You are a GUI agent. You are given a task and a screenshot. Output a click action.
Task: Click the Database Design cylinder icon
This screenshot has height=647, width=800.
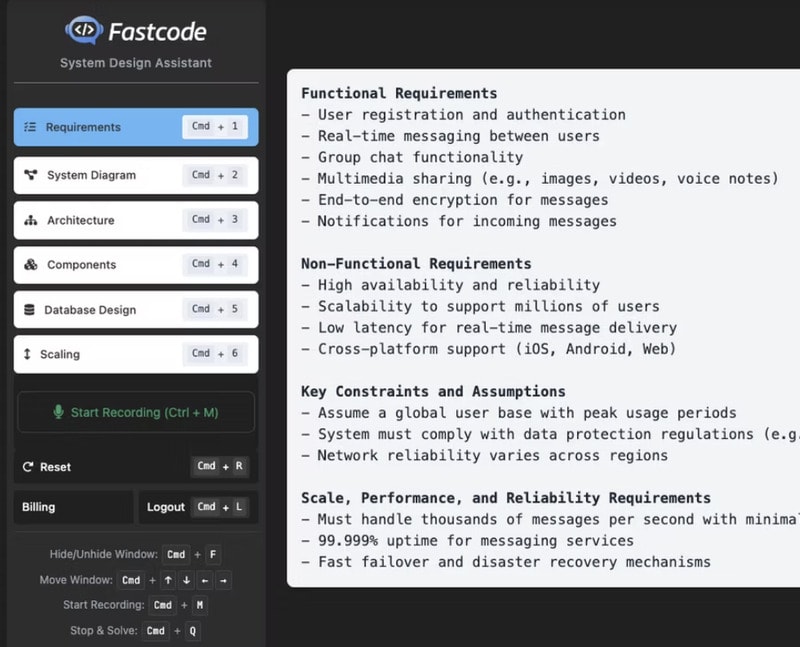[28, 310]
